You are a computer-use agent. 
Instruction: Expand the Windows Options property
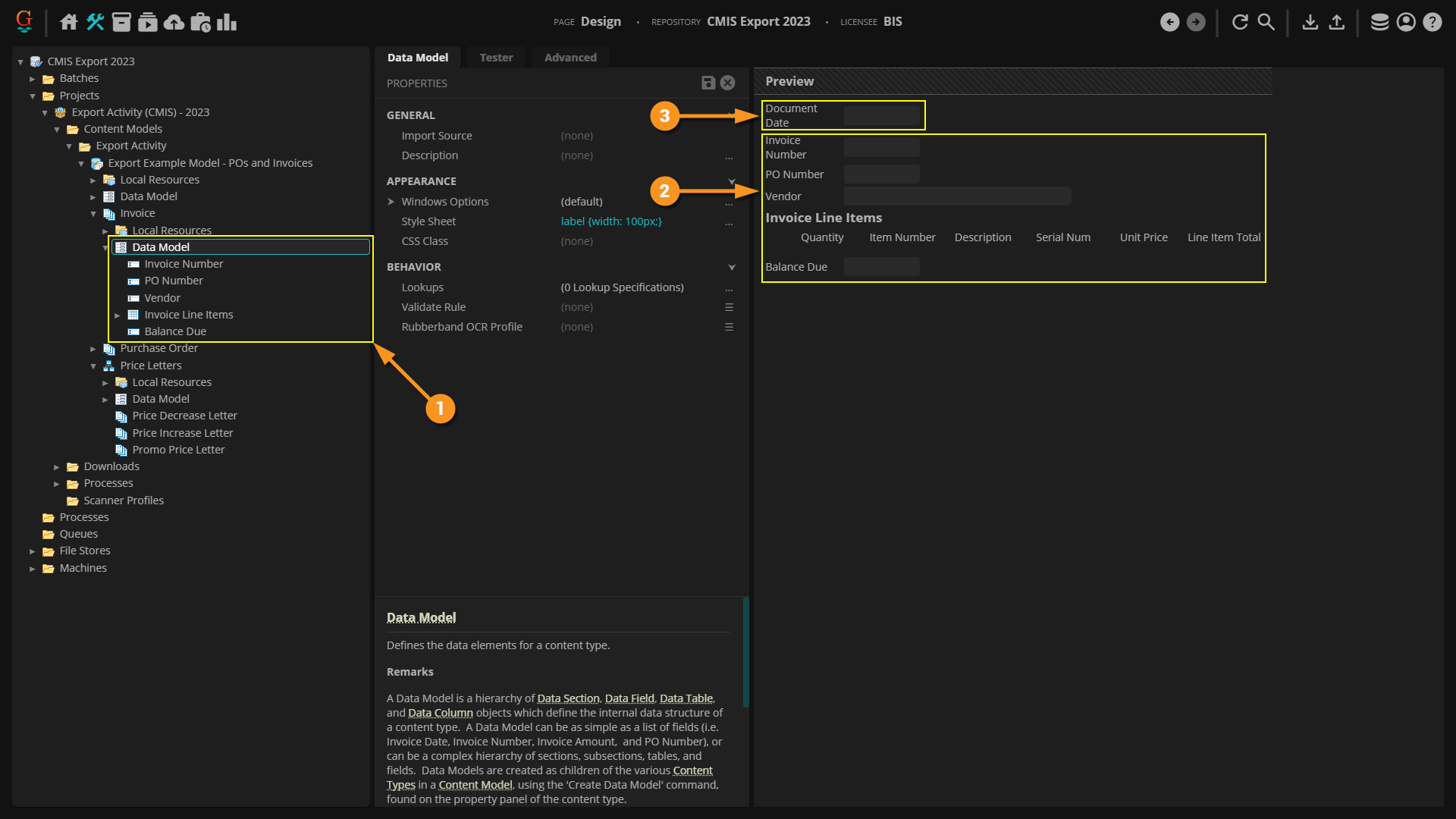[391, 202]
